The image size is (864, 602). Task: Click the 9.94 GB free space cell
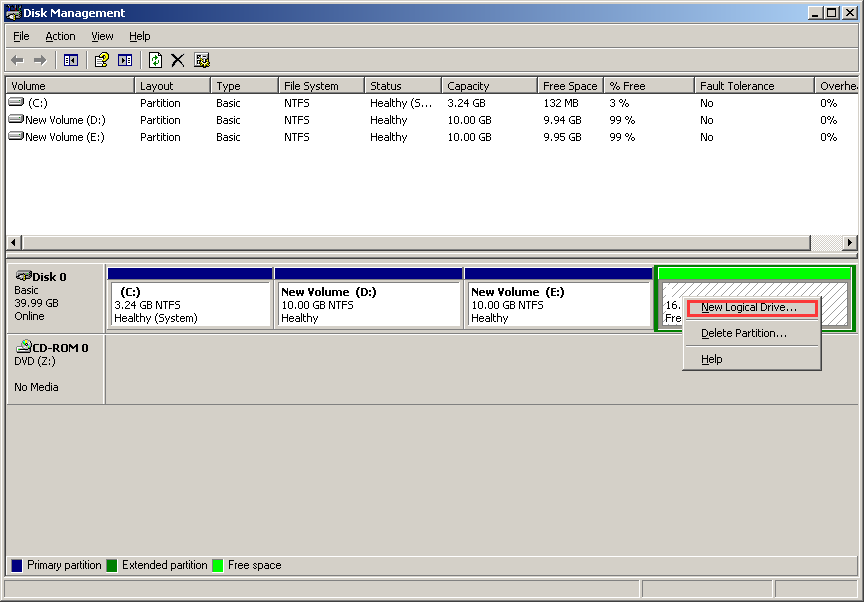click(562, 120)
